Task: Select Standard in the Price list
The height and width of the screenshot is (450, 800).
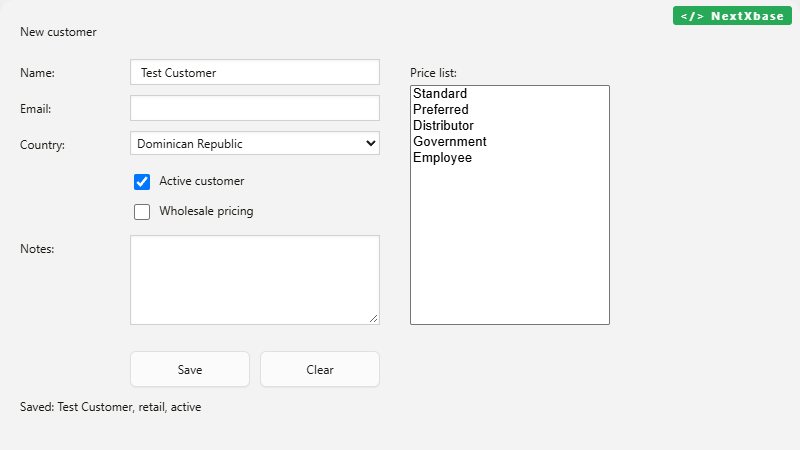Action: click(509, 93)
